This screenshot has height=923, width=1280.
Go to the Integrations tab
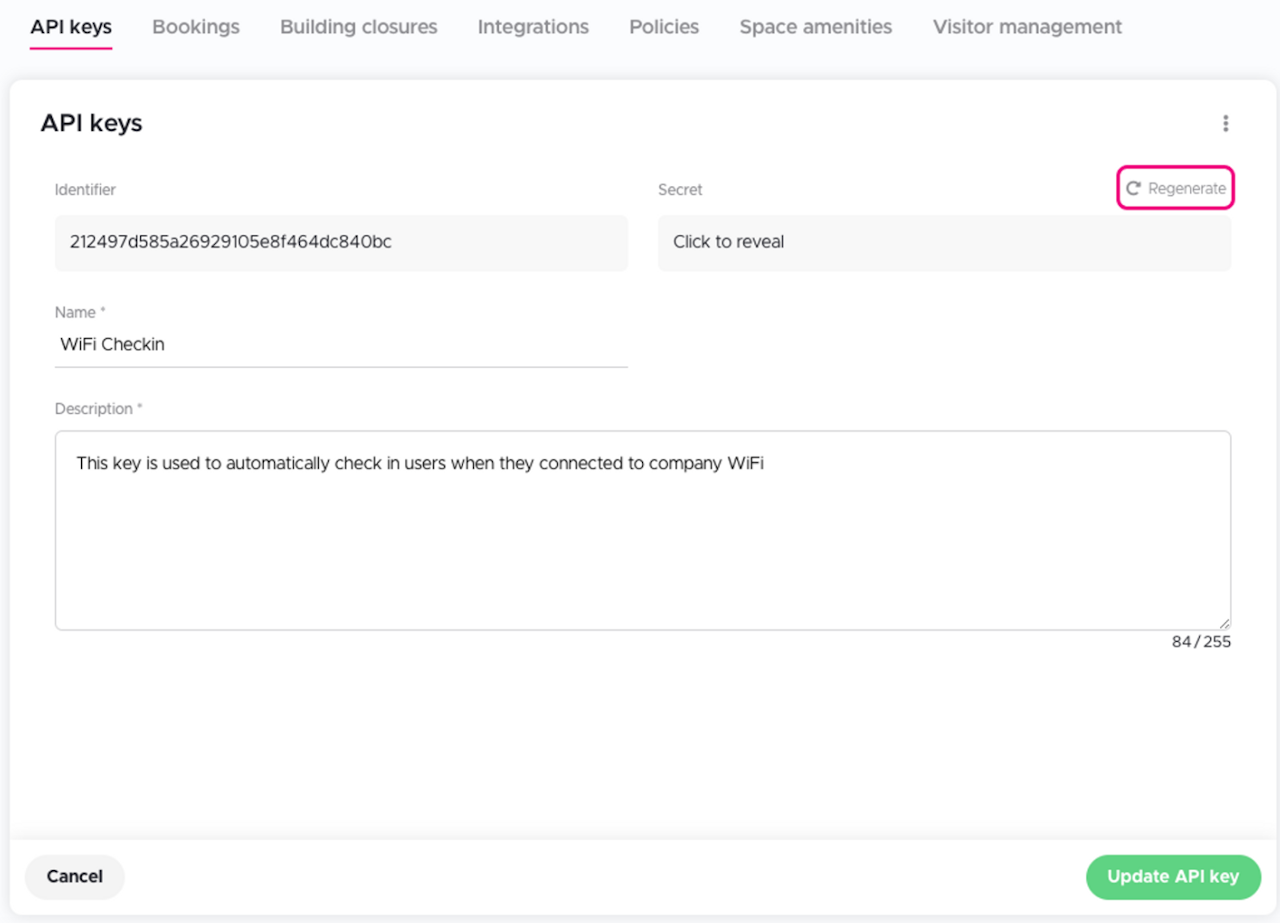tap(533, 27)
